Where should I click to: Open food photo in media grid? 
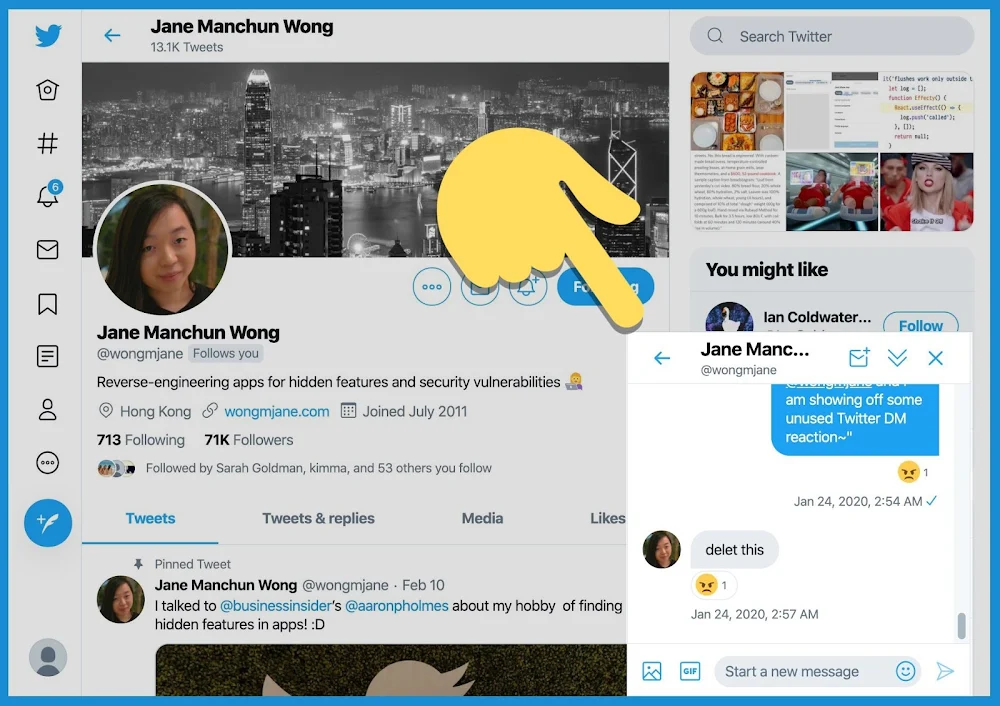(x=737, y=110)
